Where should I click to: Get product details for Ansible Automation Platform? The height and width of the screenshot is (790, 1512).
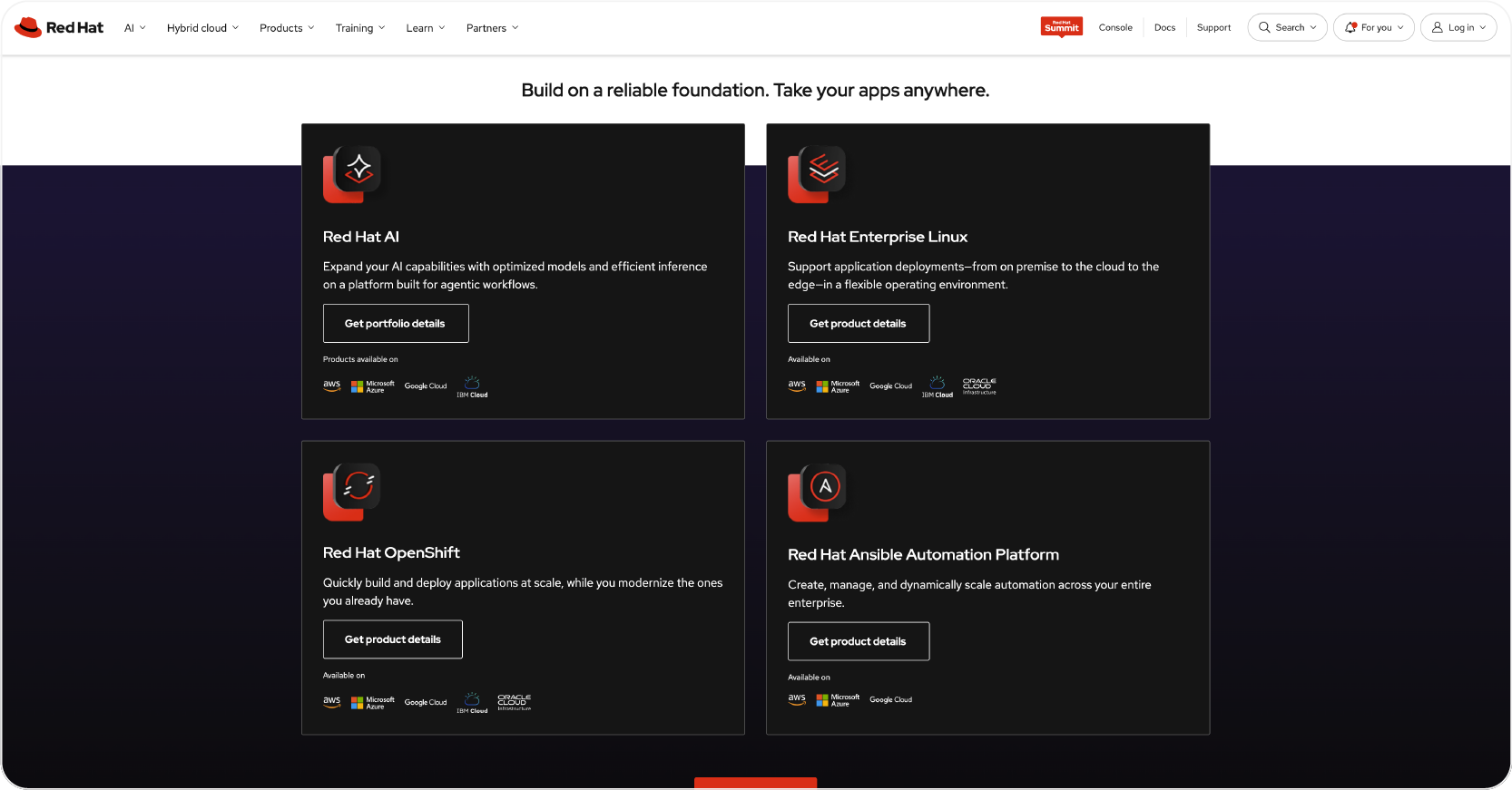pos(859,641)
